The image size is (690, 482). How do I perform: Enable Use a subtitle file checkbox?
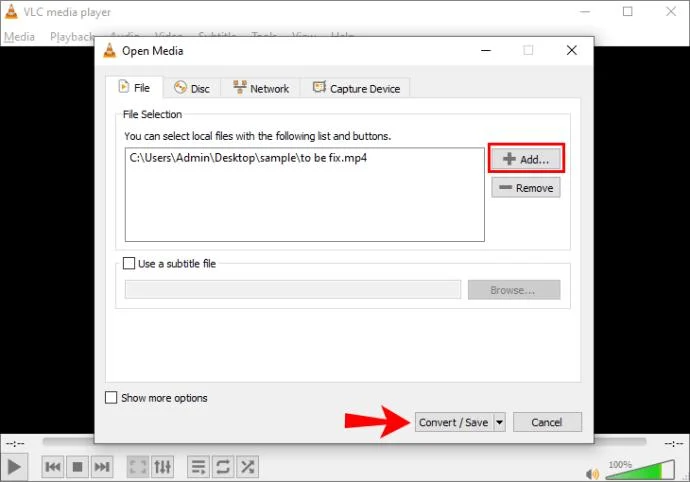tap(129, 263)
